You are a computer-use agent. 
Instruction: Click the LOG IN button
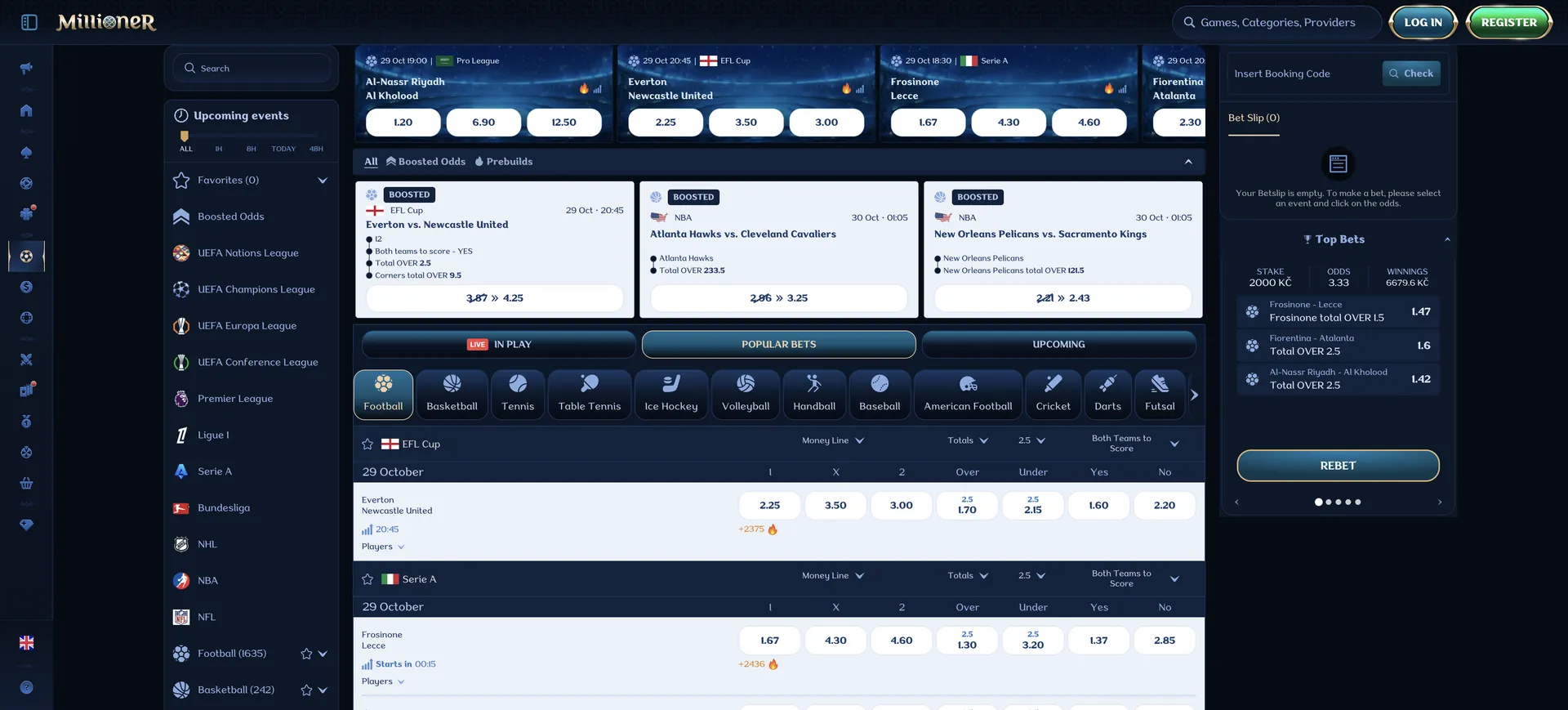(x=1423, y=22)
